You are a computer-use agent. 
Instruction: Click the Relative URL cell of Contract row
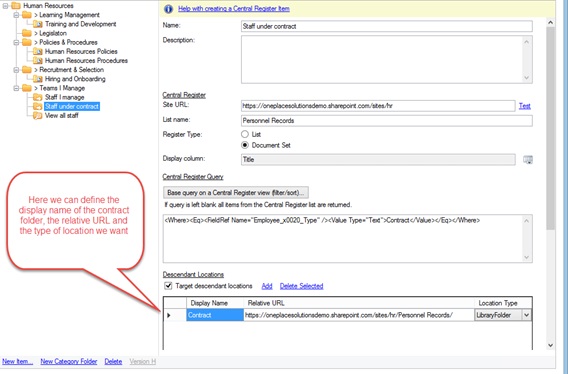coord(359,315)
